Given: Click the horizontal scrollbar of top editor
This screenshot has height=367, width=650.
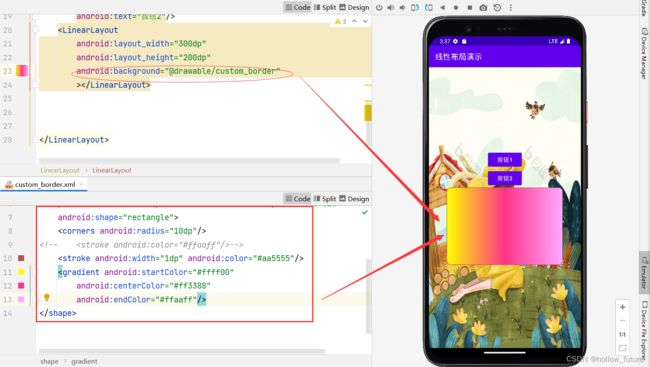Looking at the screenshot, I should [x=189, y=160].
